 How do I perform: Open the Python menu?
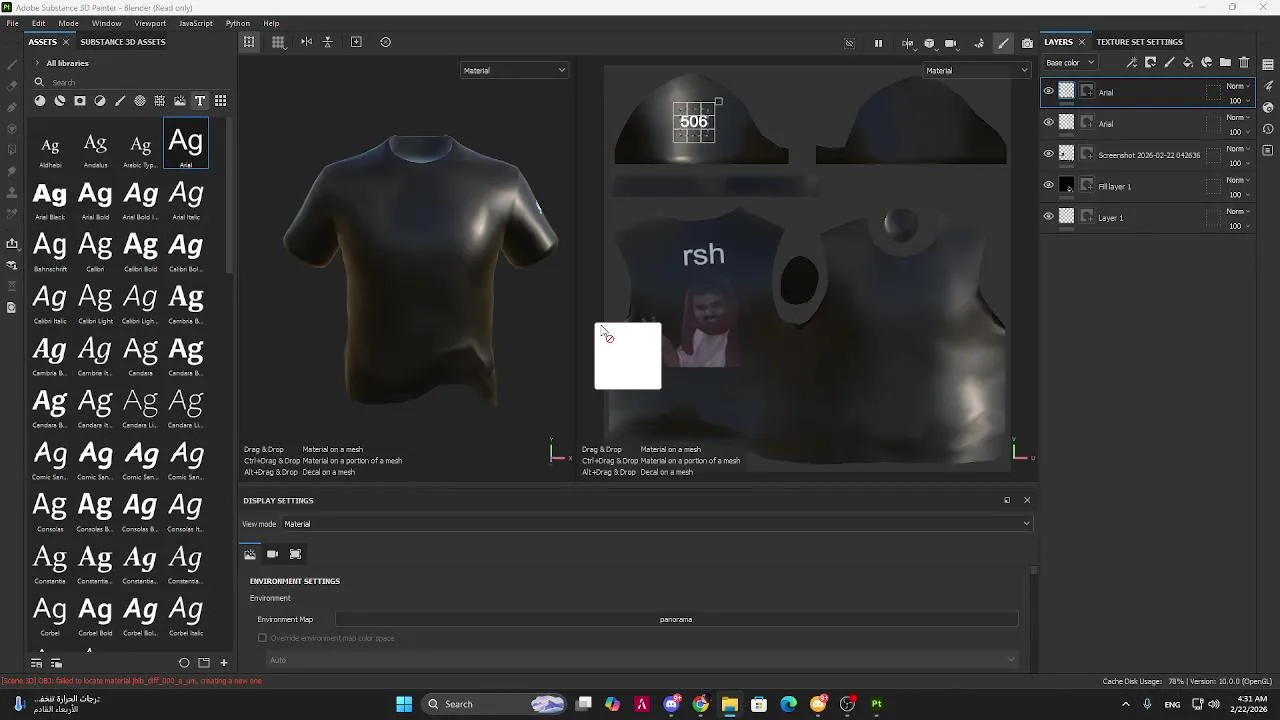click(238, 23)
